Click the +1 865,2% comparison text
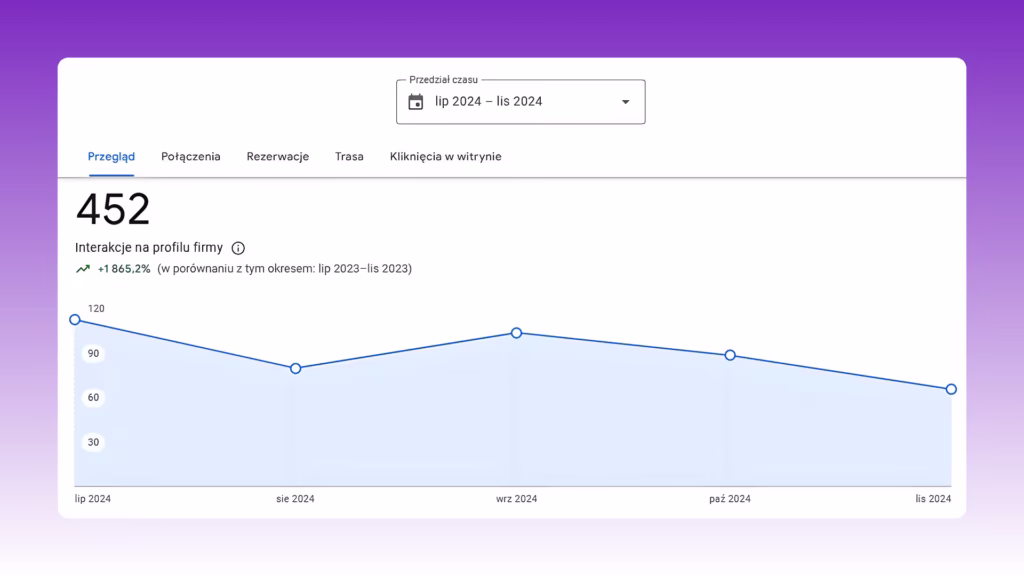Viewport: 1024px width, 576px height. tap(124, 269)
